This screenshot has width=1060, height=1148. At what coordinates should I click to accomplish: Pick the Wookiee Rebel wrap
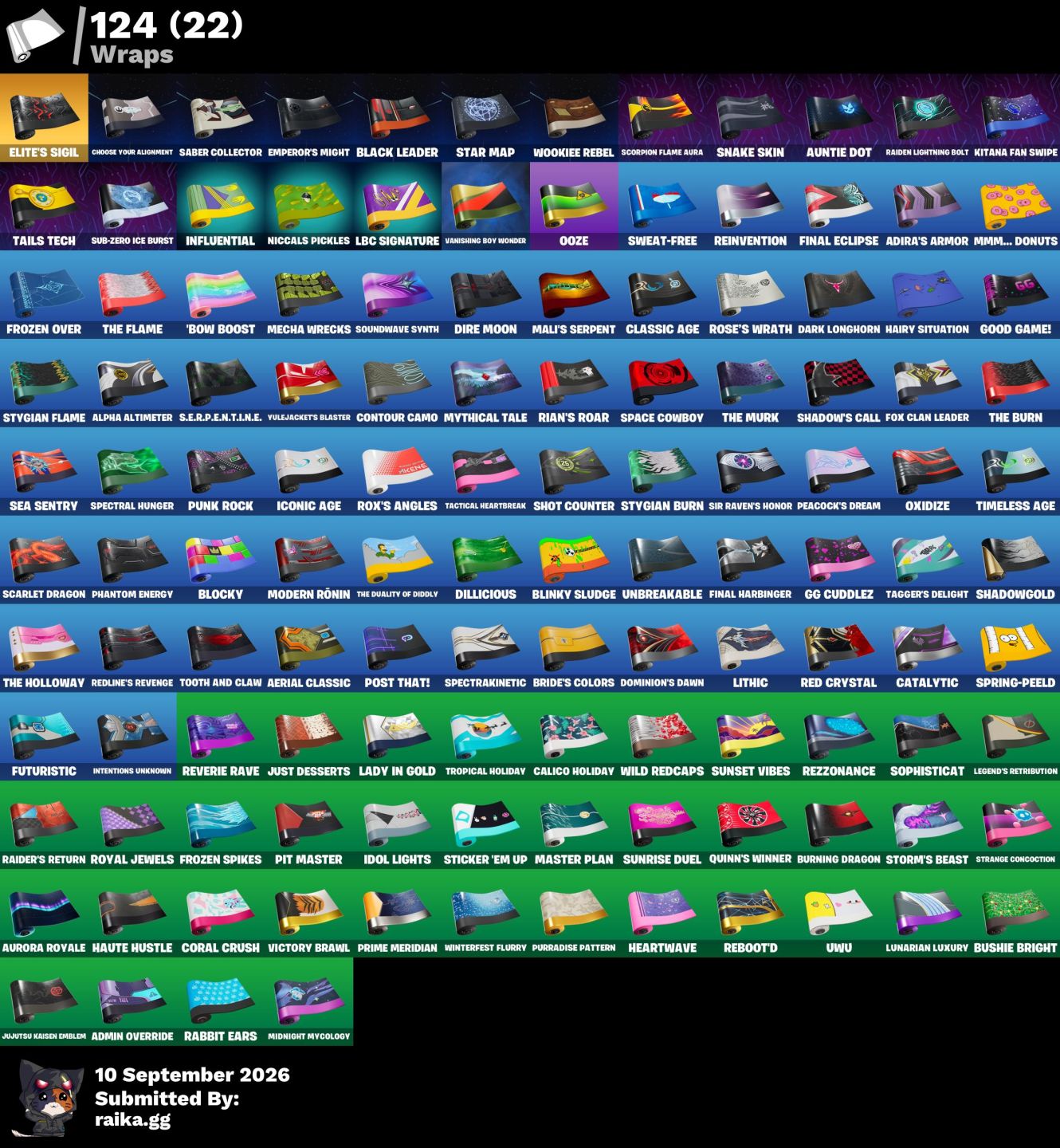(x=574, y=118)
